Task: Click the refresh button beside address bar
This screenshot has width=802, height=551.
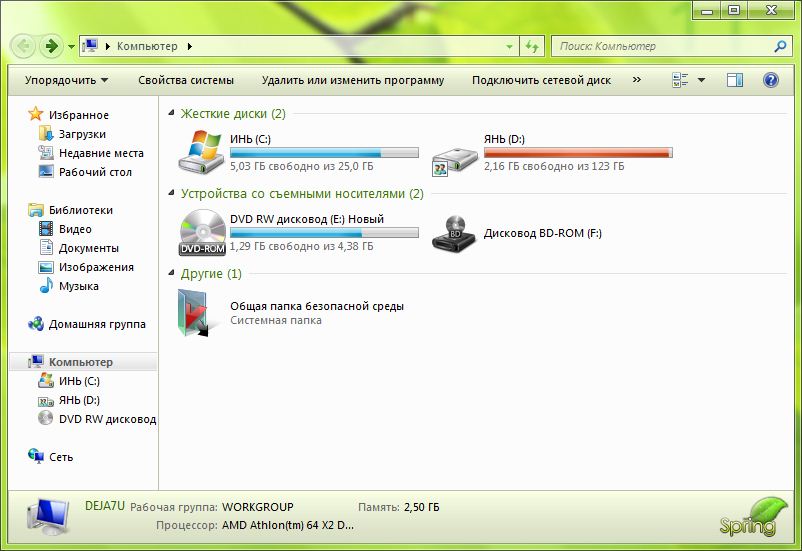Action: (x=532, y=46)
